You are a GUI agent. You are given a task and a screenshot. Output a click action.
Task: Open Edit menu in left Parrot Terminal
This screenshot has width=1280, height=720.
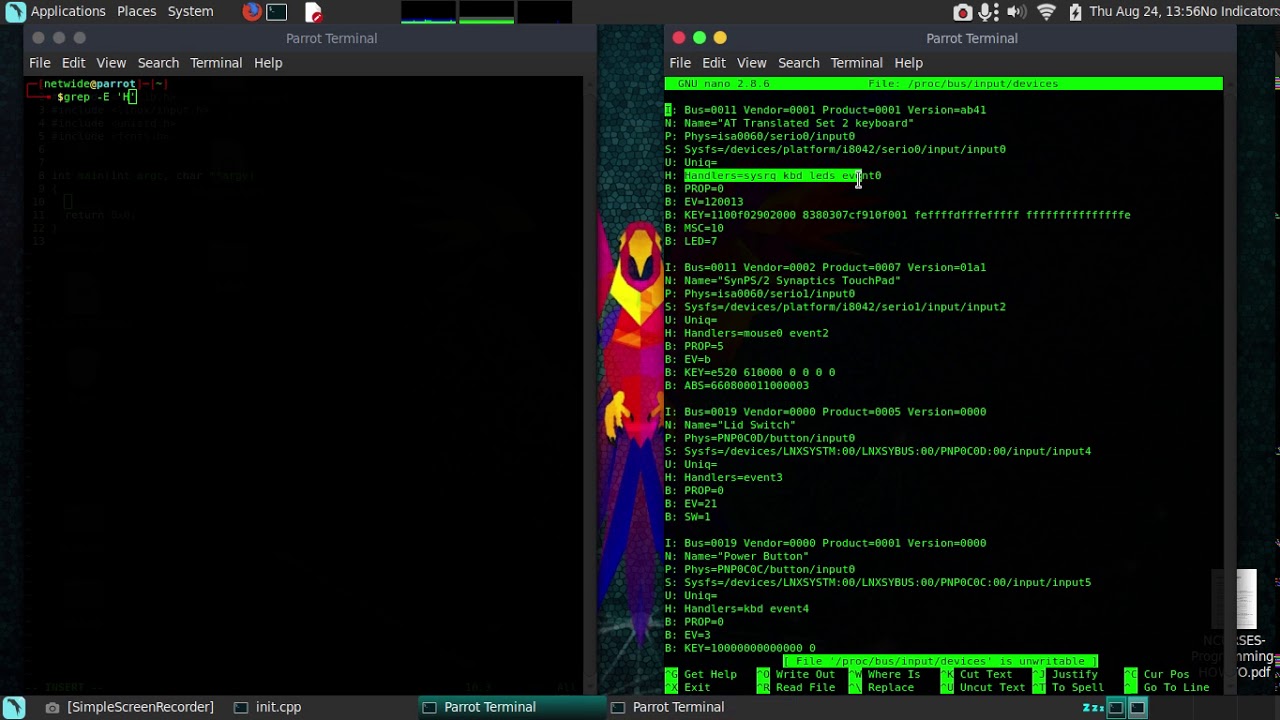(73, 63)
